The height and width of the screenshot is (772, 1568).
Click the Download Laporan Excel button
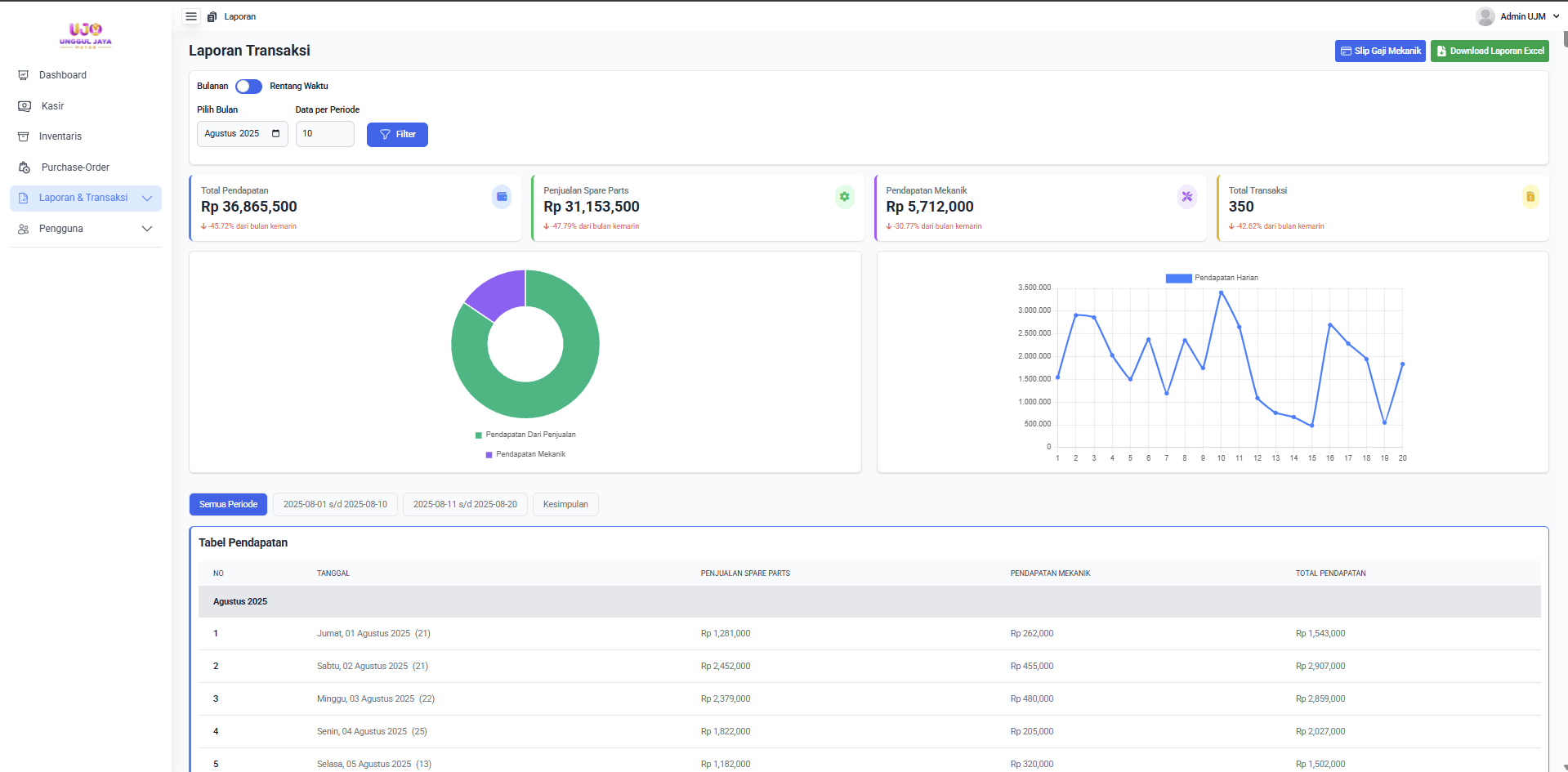click(1489, 51)
